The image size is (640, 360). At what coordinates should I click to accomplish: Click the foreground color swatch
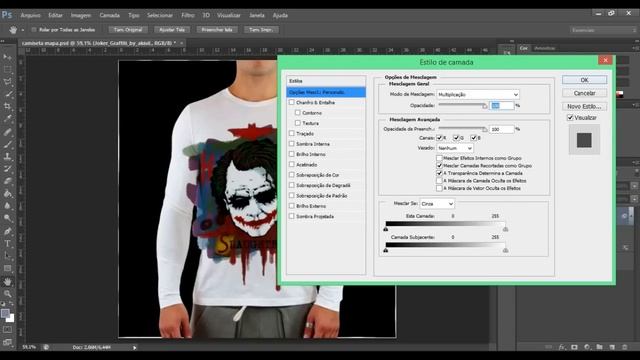[x=5, y=313]
